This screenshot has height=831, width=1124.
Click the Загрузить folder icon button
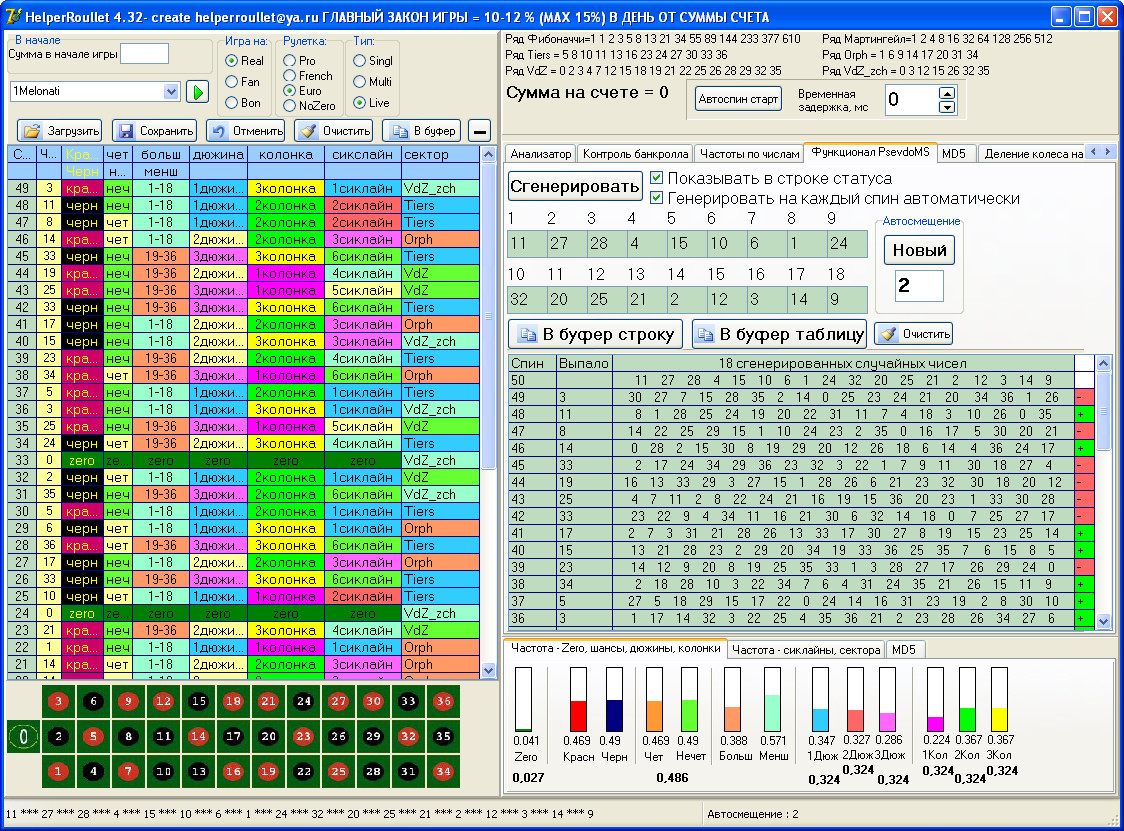pyautogui.click(x=60, y=131)
